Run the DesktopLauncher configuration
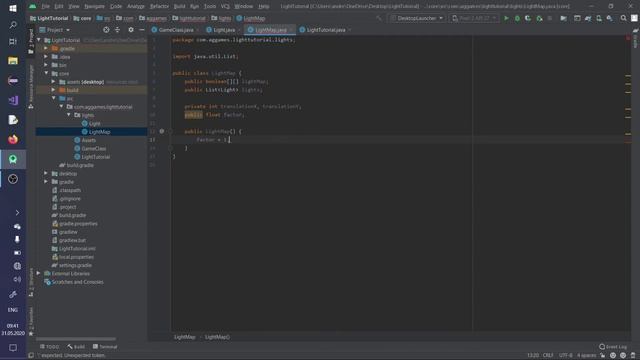 (506, 18)
